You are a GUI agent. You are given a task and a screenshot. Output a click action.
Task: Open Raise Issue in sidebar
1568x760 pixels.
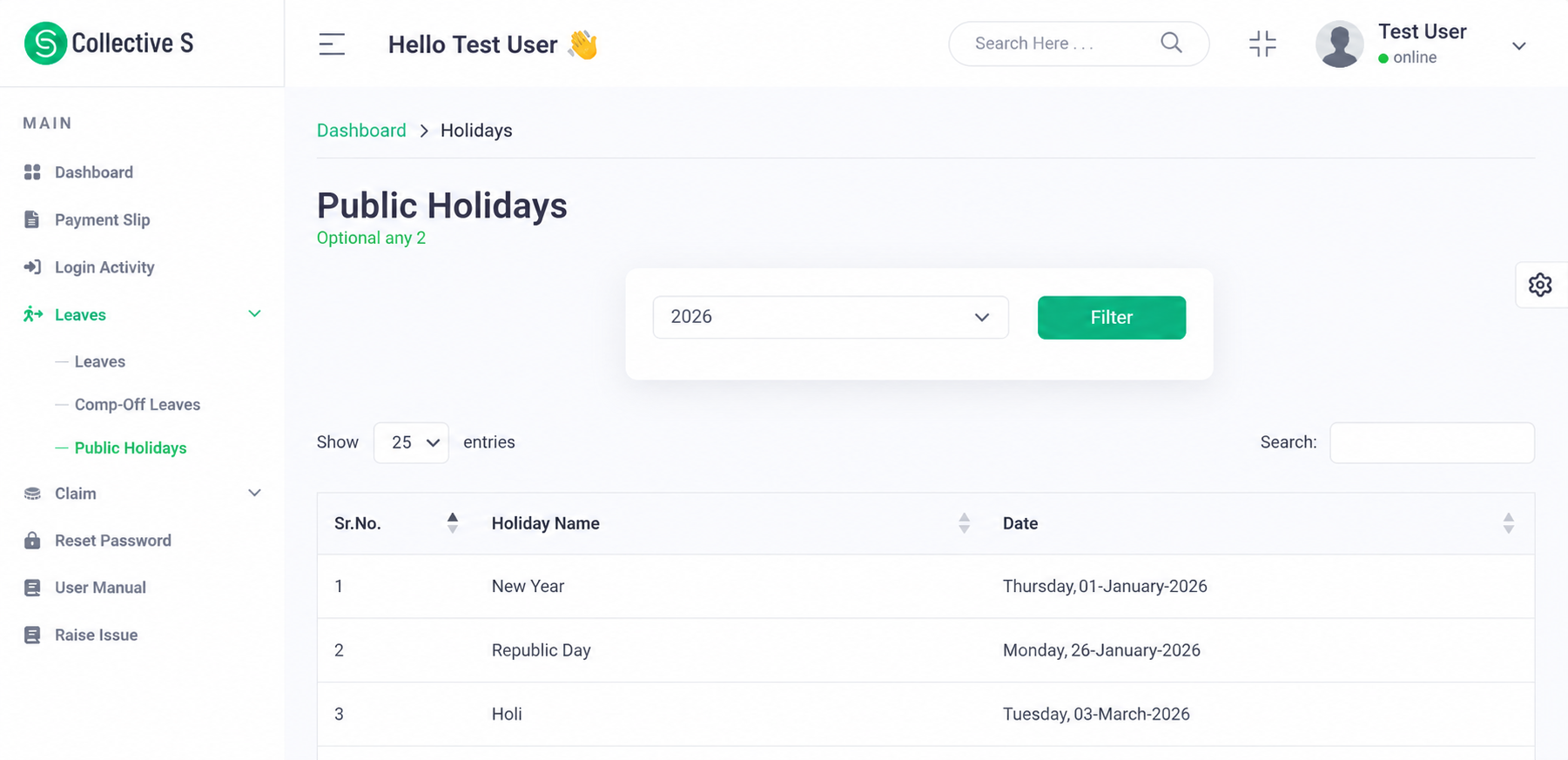coord(96,635)
